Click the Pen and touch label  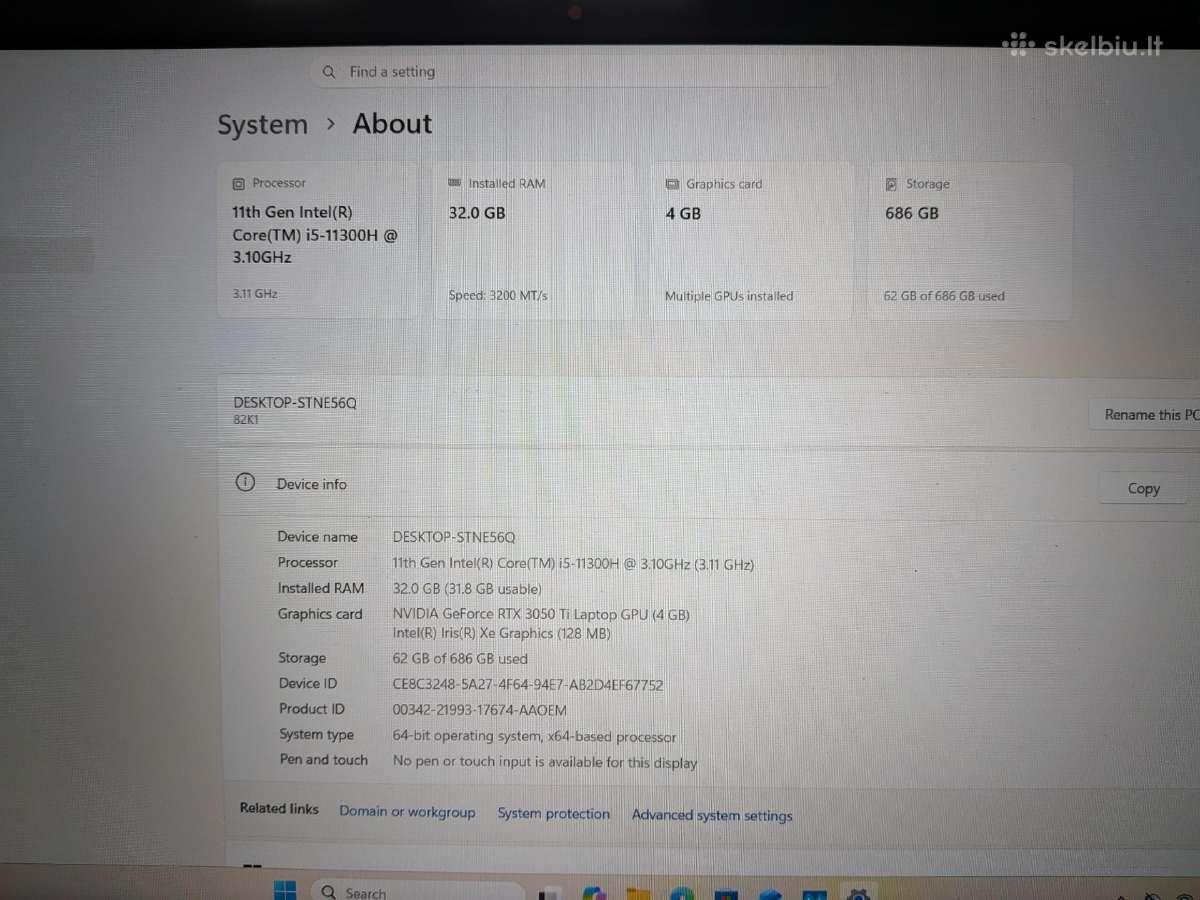pos(323,760)
